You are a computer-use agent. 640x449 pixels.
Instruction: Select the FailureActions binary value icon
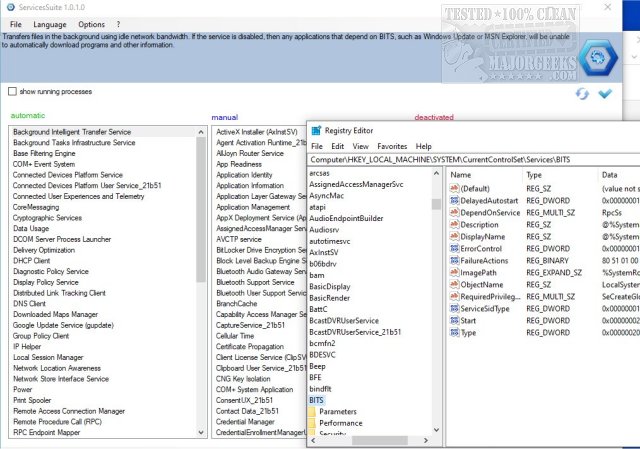[454, 260]
